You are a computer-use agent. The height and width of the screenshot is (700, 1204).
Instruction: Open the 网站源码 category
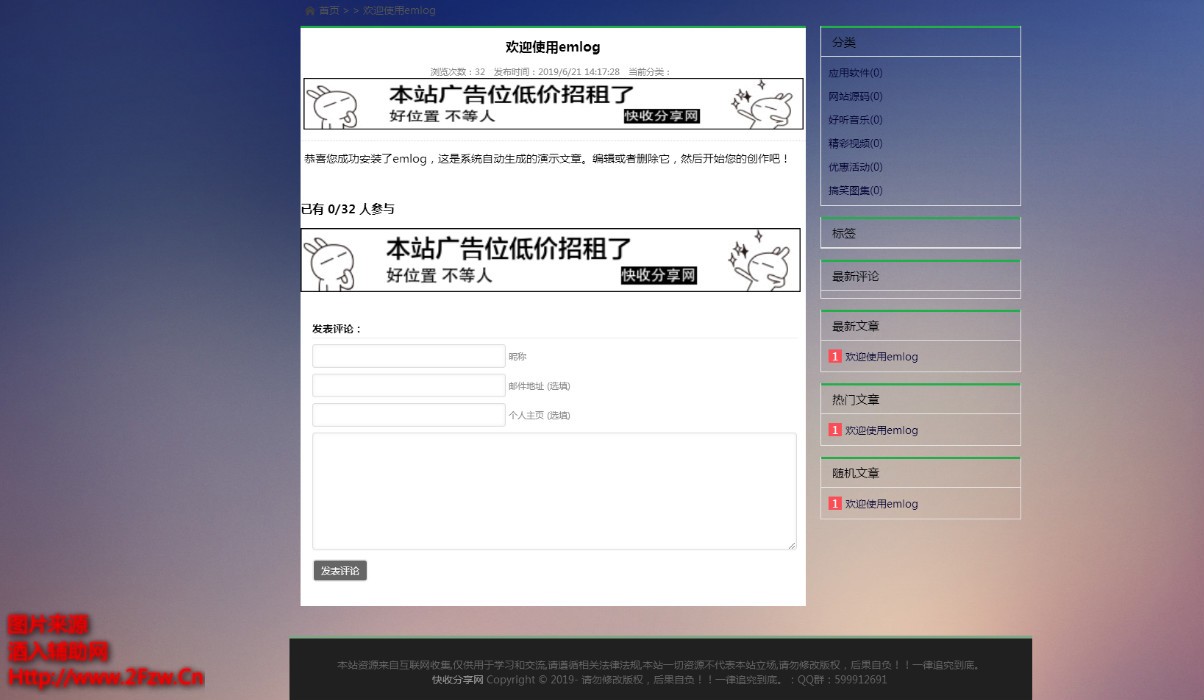(855, 97)
